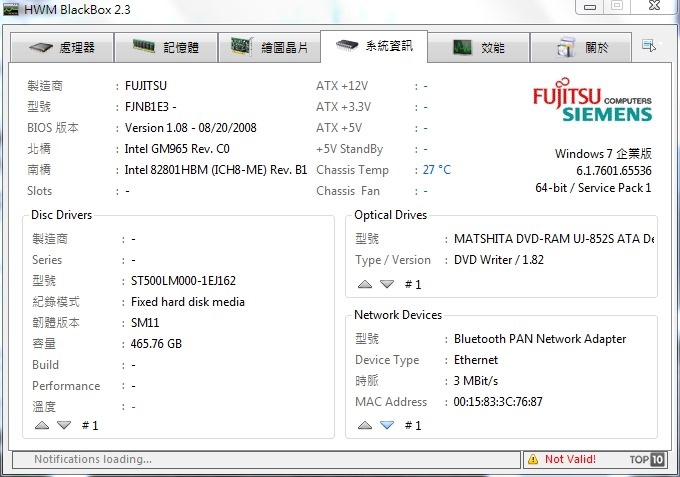
Task: Click Fixed hard disk media value
Action: [188, 302]
